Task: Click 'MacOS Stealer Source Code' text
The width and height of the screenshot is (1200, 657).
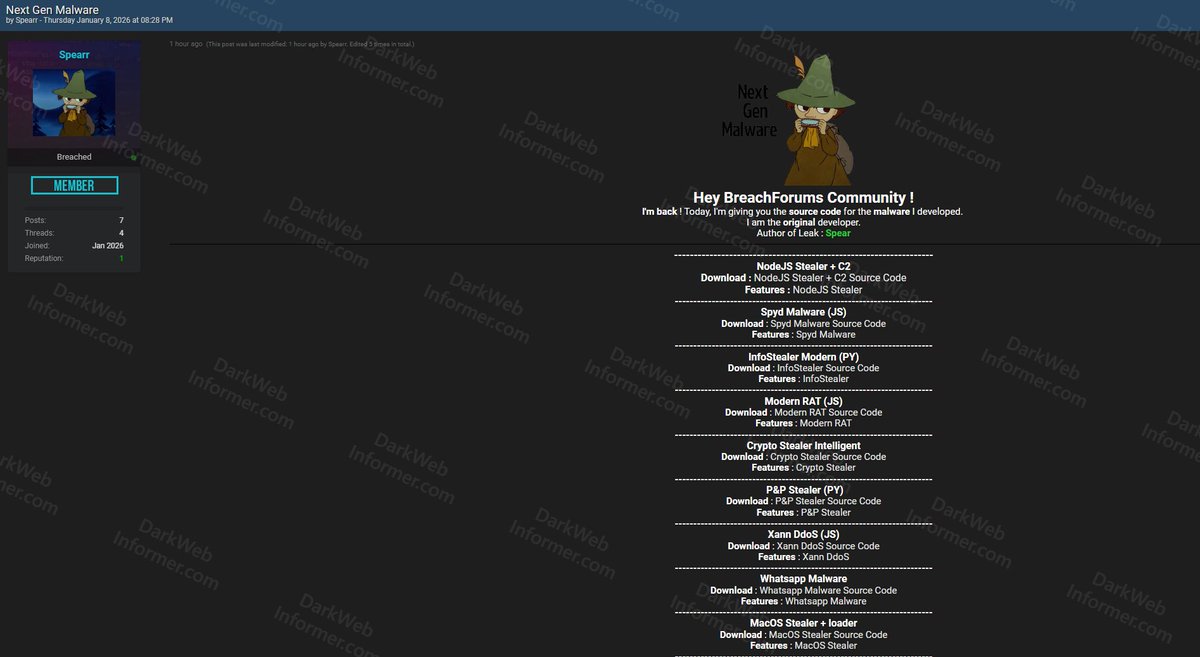Action: pos(828,635)
